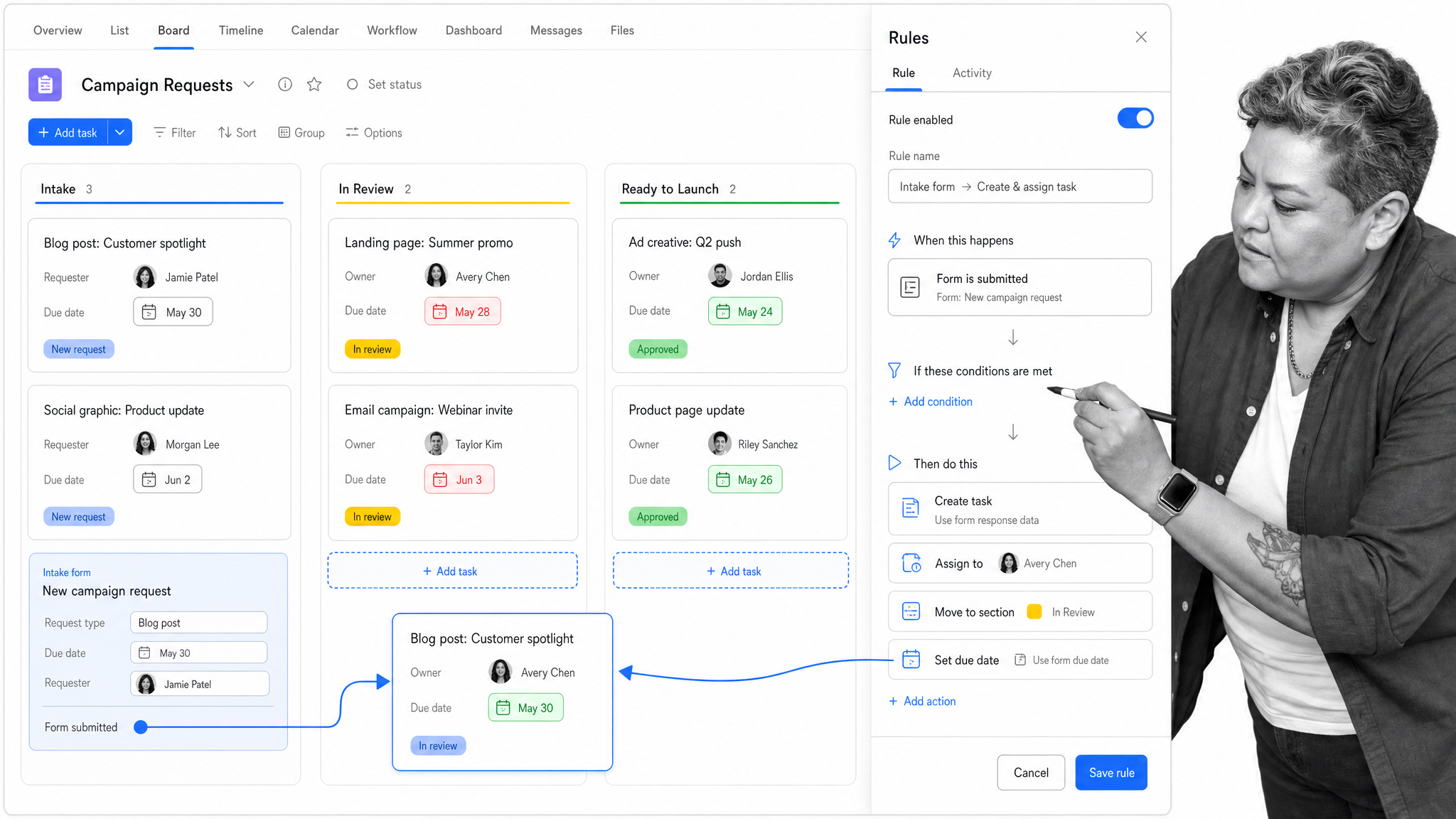
Task: Click the Avery Chen assignee in Assign to
Action: point(1037,563)
